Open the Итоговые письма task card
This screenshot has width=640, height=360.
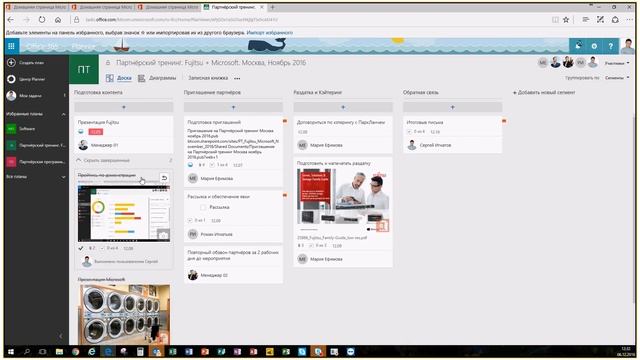[x=452, y=135]
